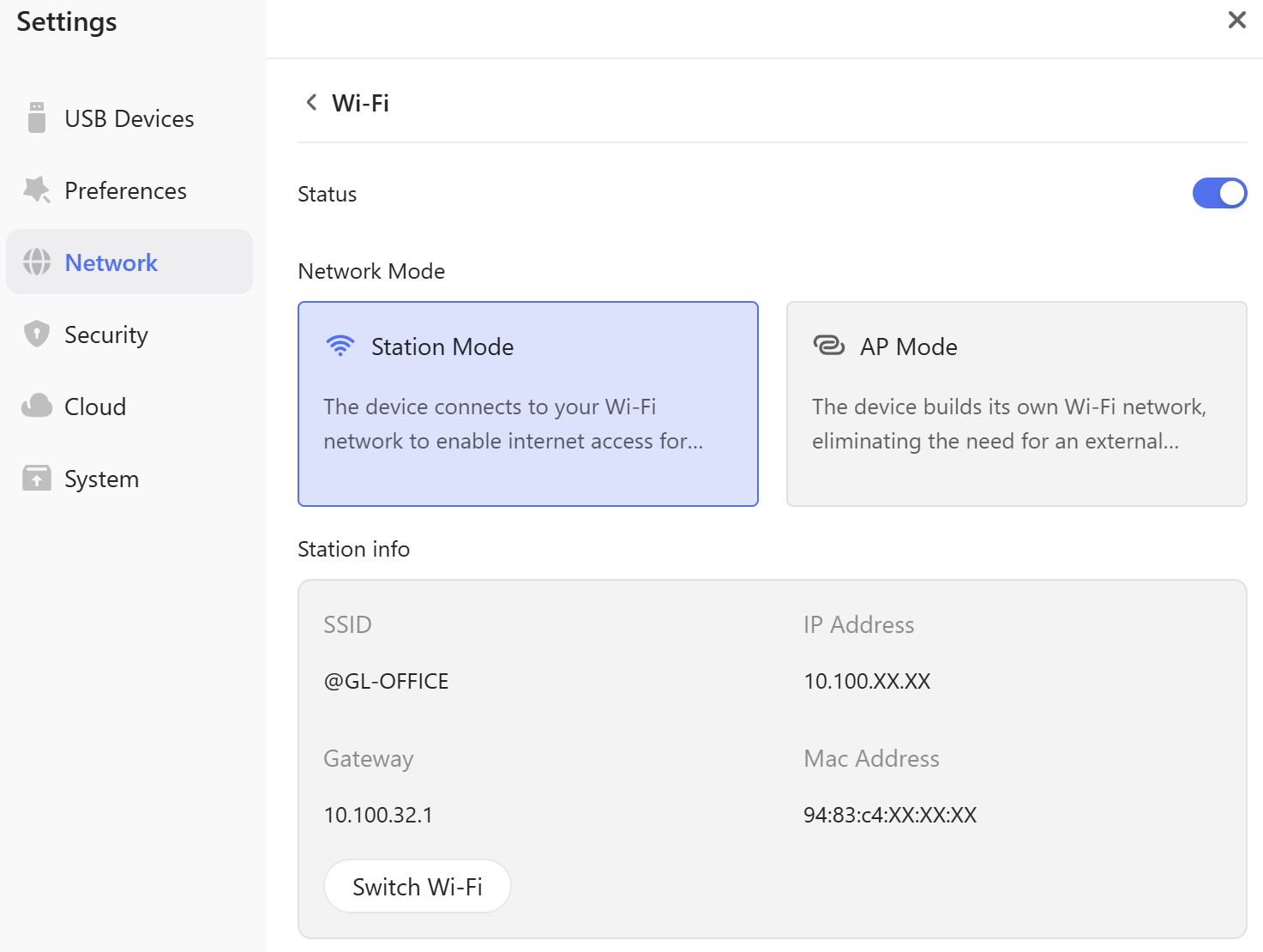Click the Mac Address field label
The width and height of the screenshot is (1263, 952).
(x=871, y=758)
